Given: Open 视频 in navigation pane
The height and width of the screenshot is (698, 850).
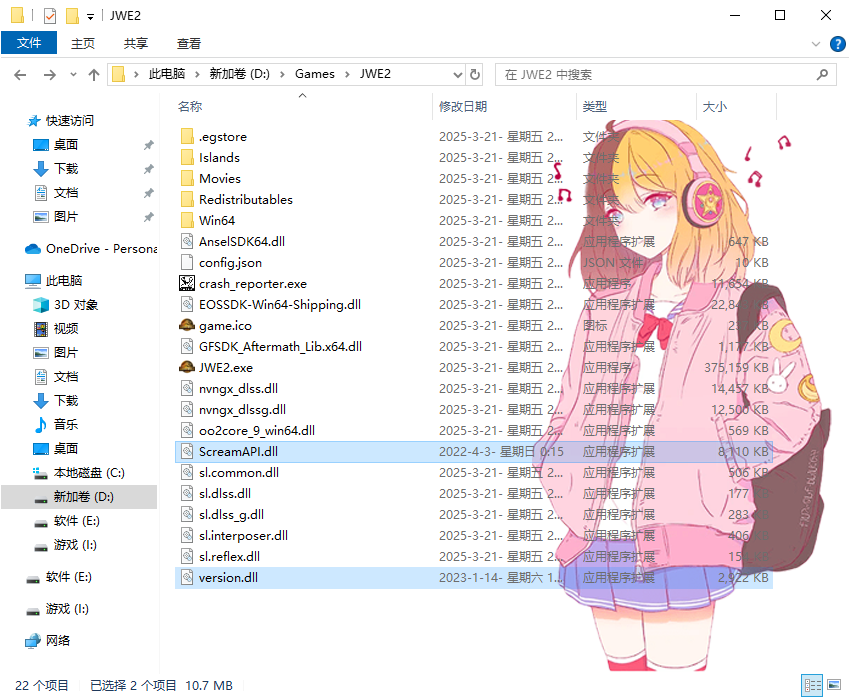Looking at the screenshot, I should (x=66, y=328).
